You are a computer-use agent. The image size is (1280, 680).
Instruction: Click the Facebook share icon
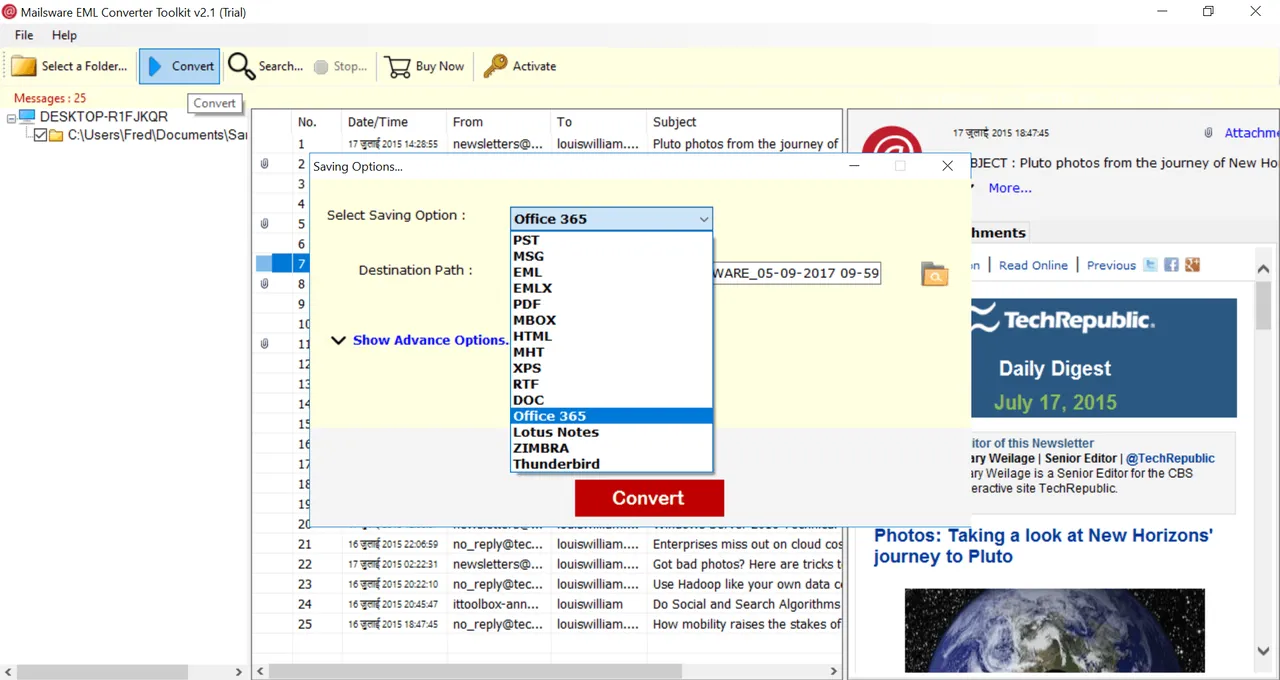(x=1171, y=265)
